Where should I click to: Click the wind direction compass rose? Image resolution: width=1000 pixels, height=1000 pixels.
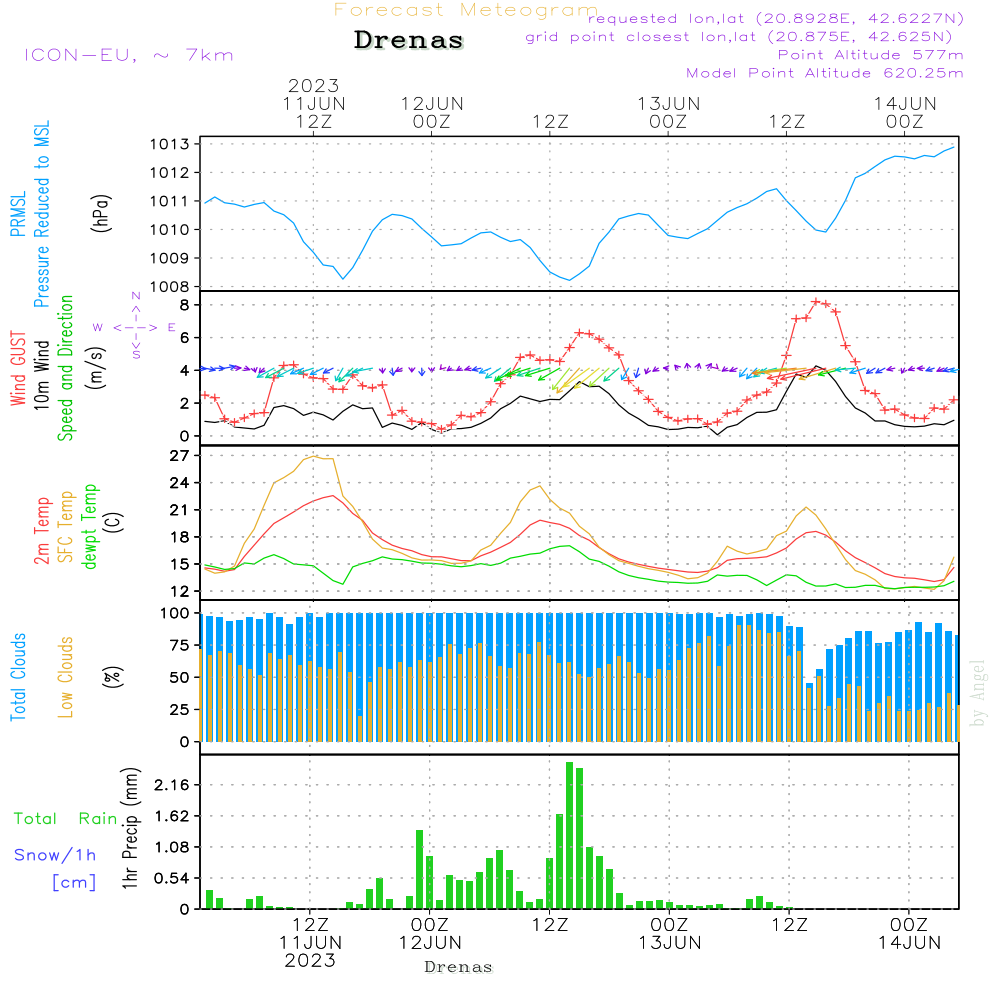tap(135, 326)
